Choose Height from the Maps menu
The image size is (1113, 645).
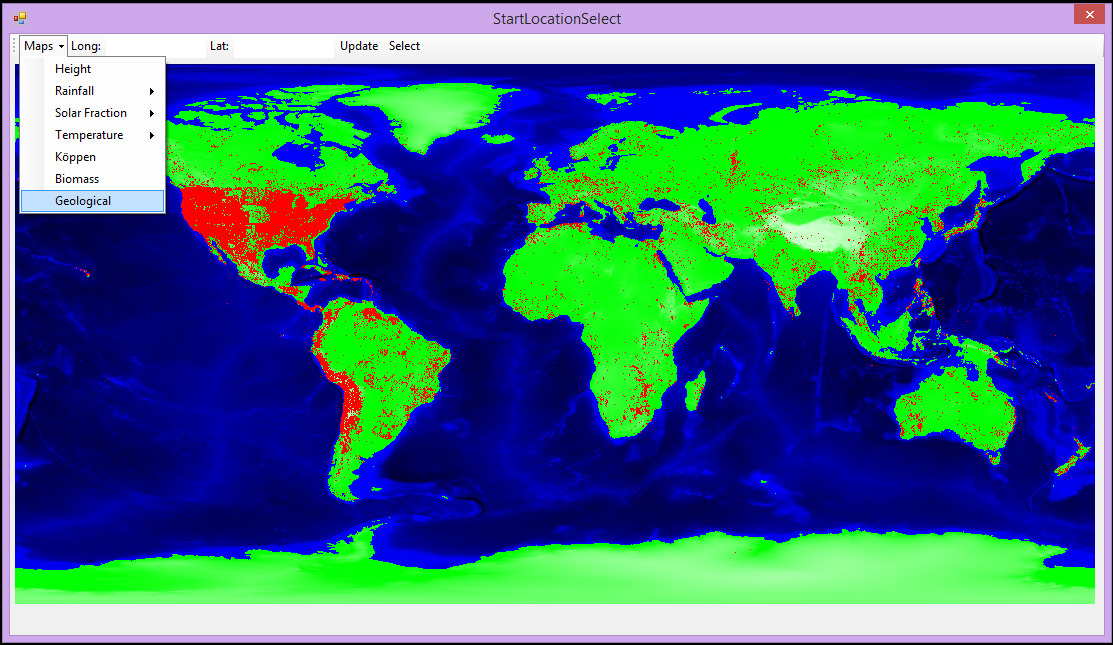pyautogui.click(x=73, y=69)
